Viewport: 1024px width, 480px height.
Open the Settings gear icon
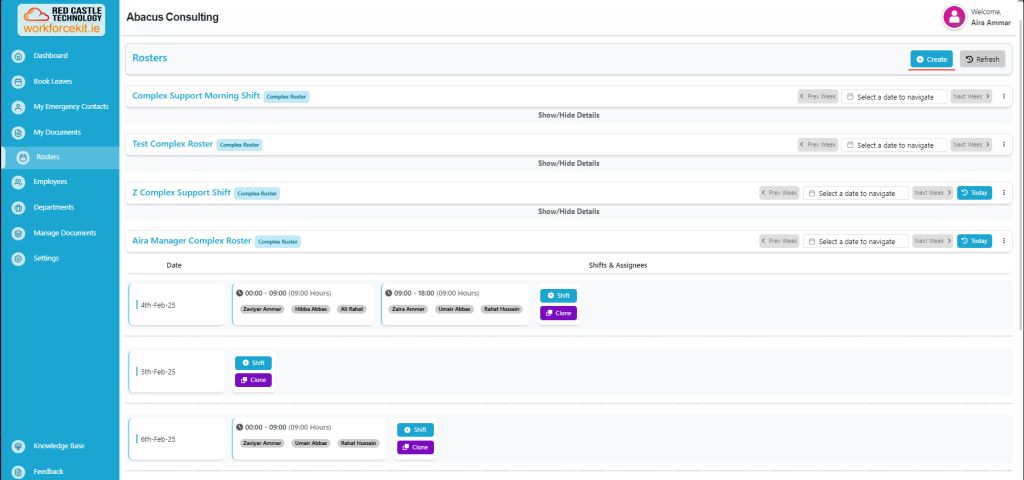coord(18,259)
